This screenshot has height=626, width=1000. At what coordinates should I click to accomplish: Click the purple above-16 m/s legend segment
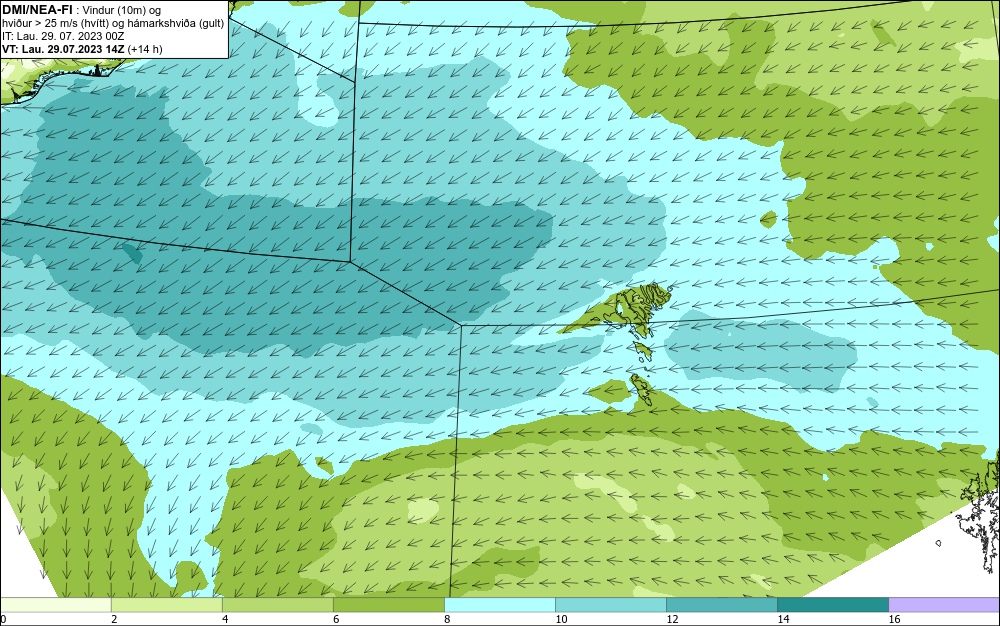click(x=944, y=605)
